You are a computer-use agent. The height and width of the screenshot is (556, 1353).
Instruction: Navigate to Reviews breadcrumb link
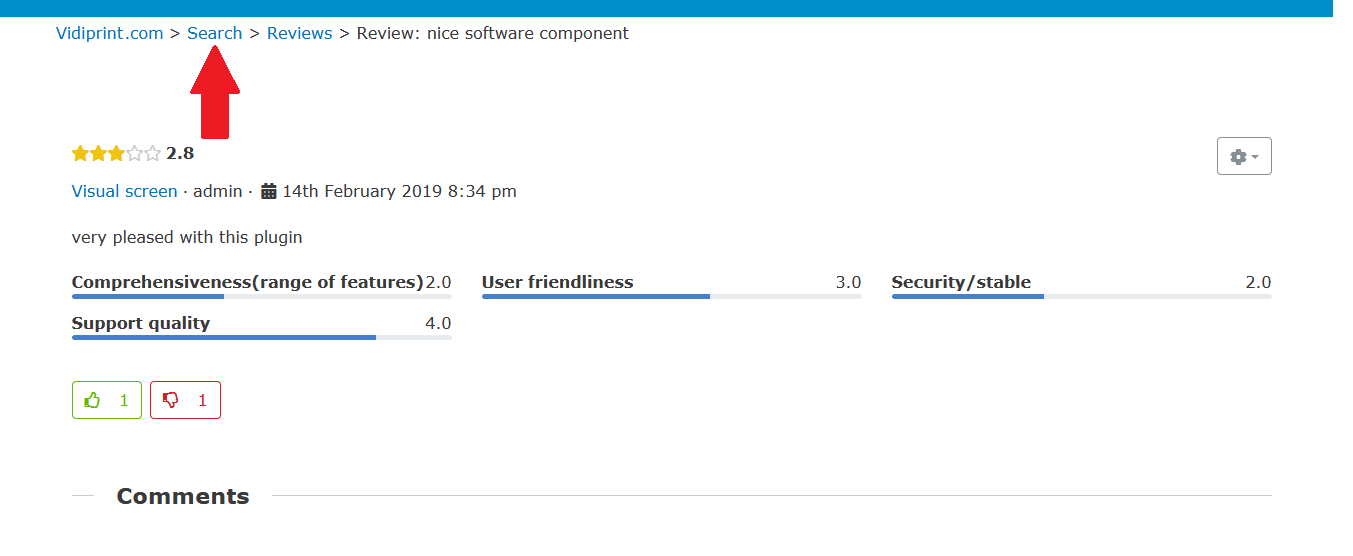(300, 33)
